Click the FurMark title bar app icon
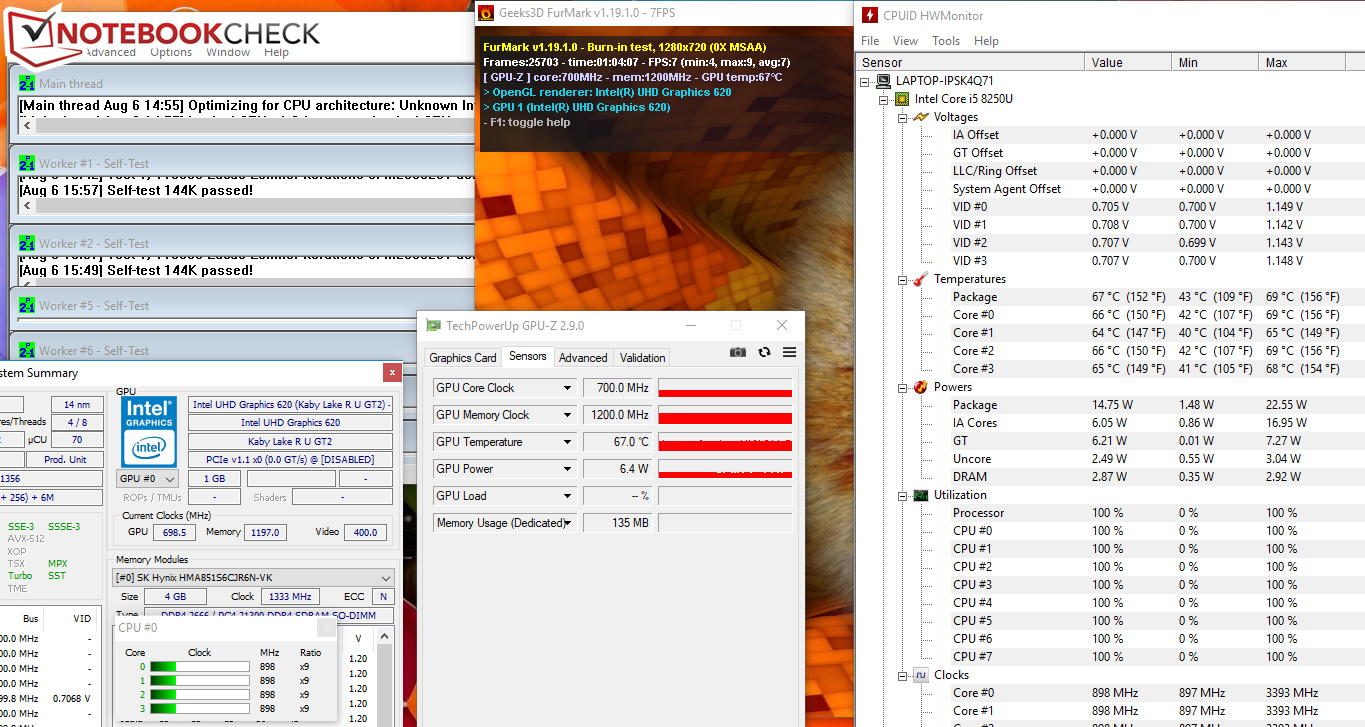This screenshot has width=1365, height=727. tap(486, 13)
